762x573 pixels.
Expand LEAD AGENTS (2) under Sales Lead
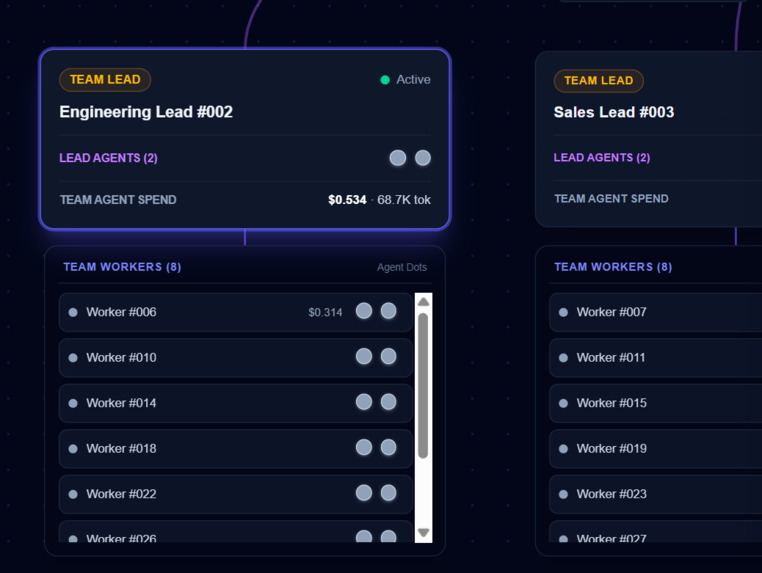(602, 157)
